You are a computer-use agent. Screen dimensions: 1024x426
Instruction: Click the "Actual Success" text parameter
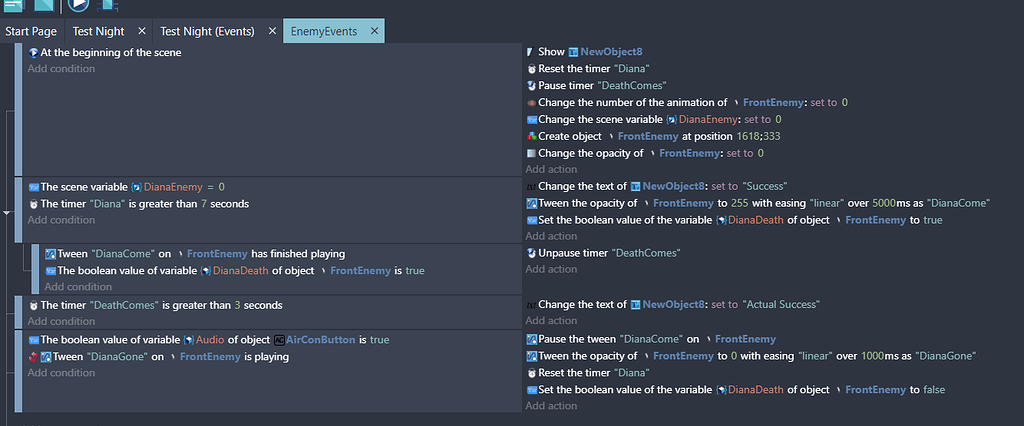[x=780, y=305]
